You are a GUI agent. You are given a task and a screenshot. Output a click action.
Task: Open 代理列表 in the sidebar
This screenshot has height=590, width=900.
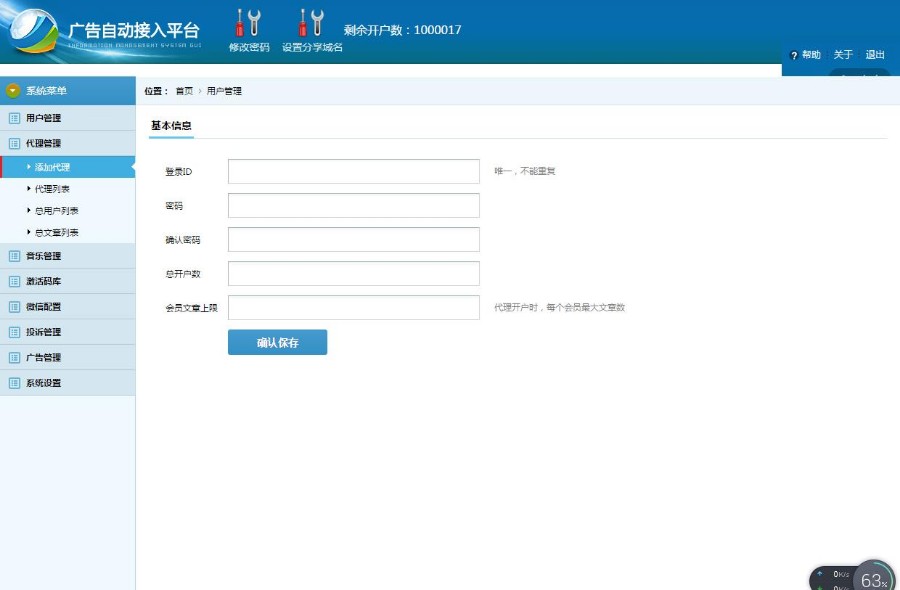(x=52, y=189)
